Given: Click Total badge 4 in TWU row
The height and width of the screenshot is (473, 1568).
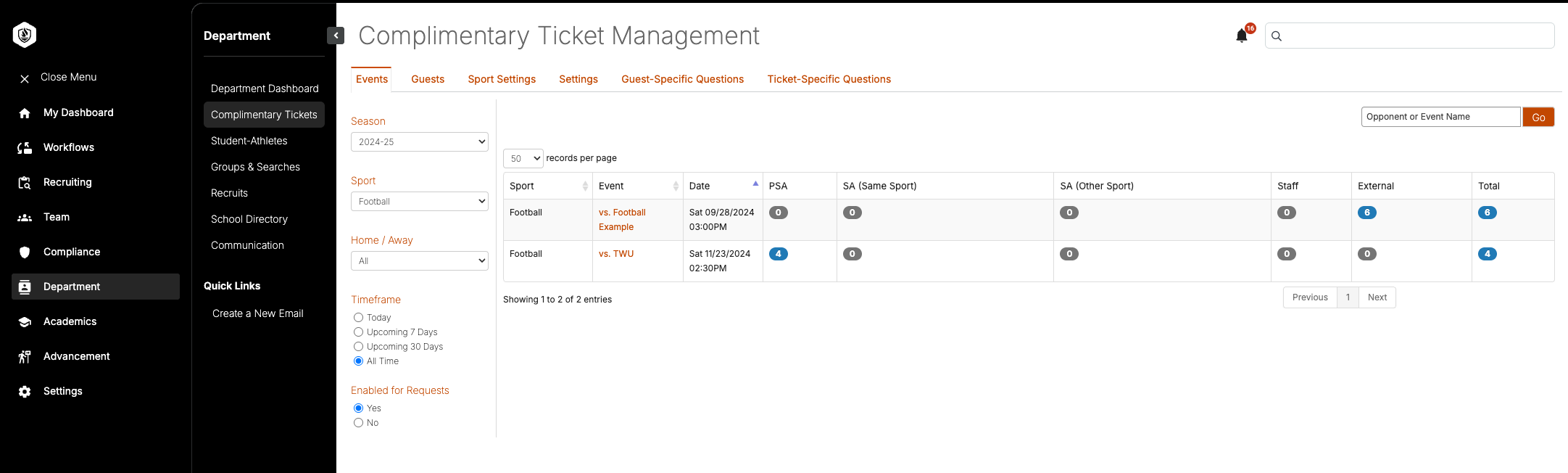Looking at the screenshot, I should point(1488,254).
